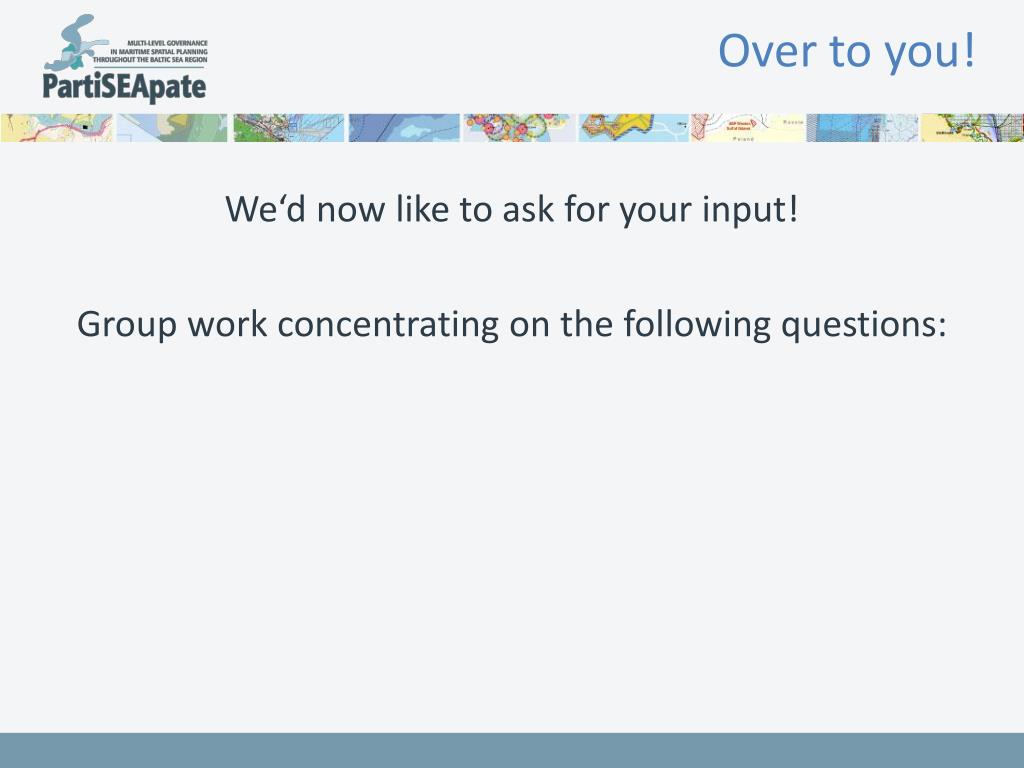Image resolution: width=1024 pixels, height=768 pixels.
Task: Click the PartiSEApate logo wordmark
Action: 124,88
